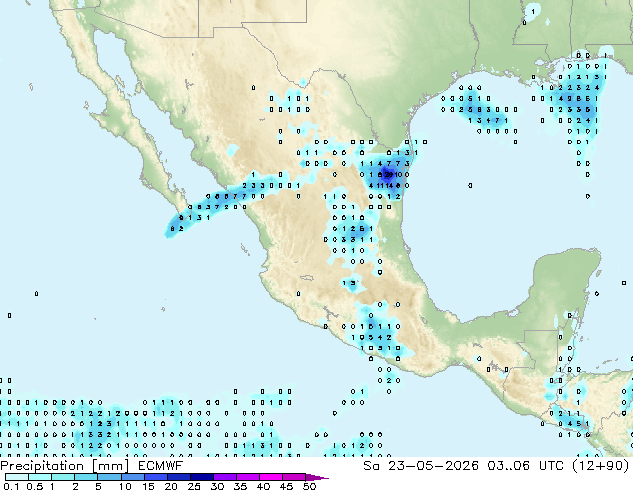
Task: Pick the 35–40 mm violet legend swatch
Action: (247, 477)
